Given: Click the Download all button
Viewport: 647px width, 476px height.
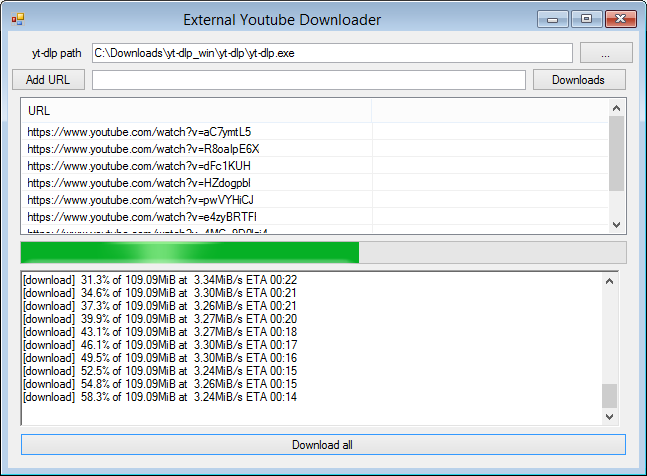Looking at the screenshot, I should [324, 445].
